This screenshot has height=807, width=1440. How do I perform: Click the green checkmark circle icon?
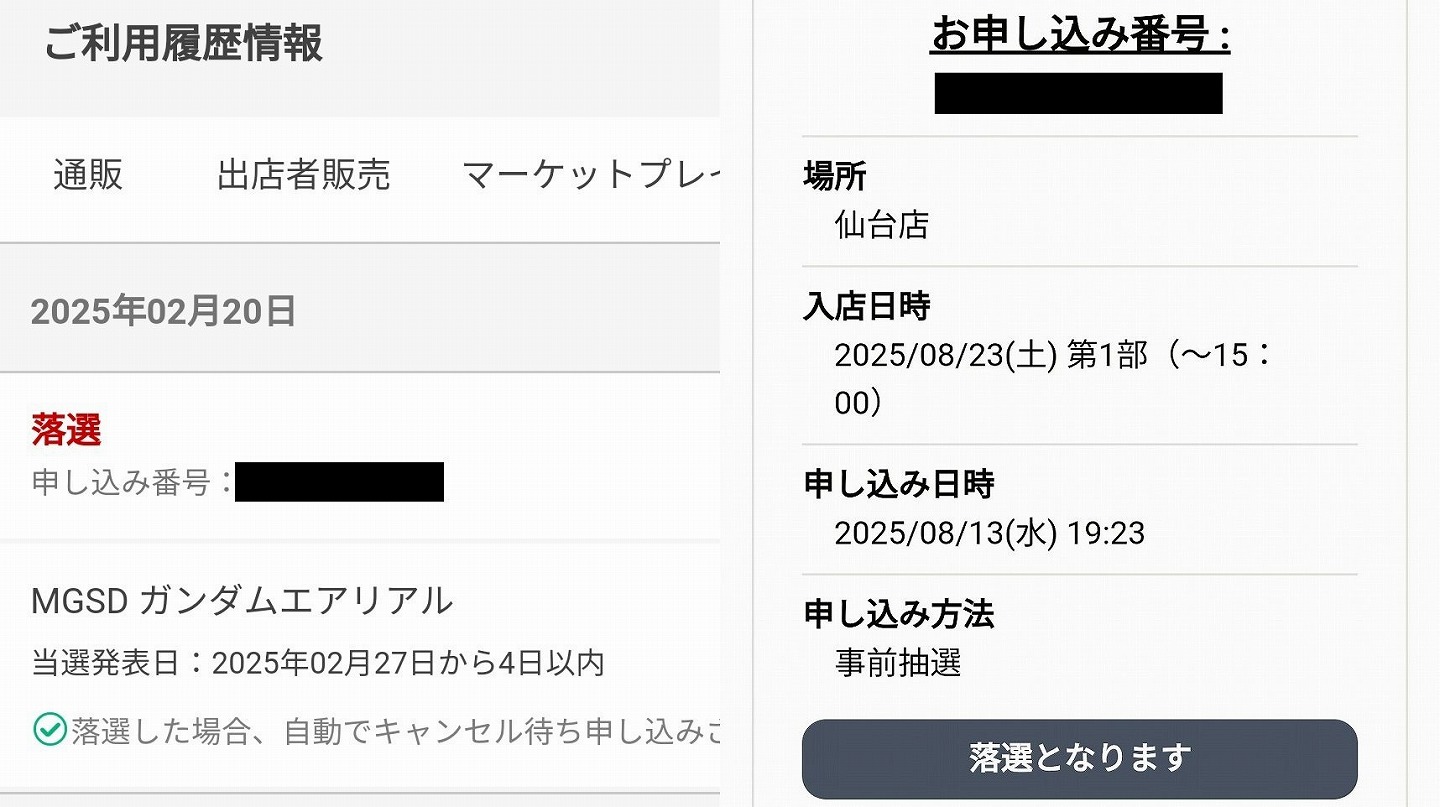click(x=49, y=730)
